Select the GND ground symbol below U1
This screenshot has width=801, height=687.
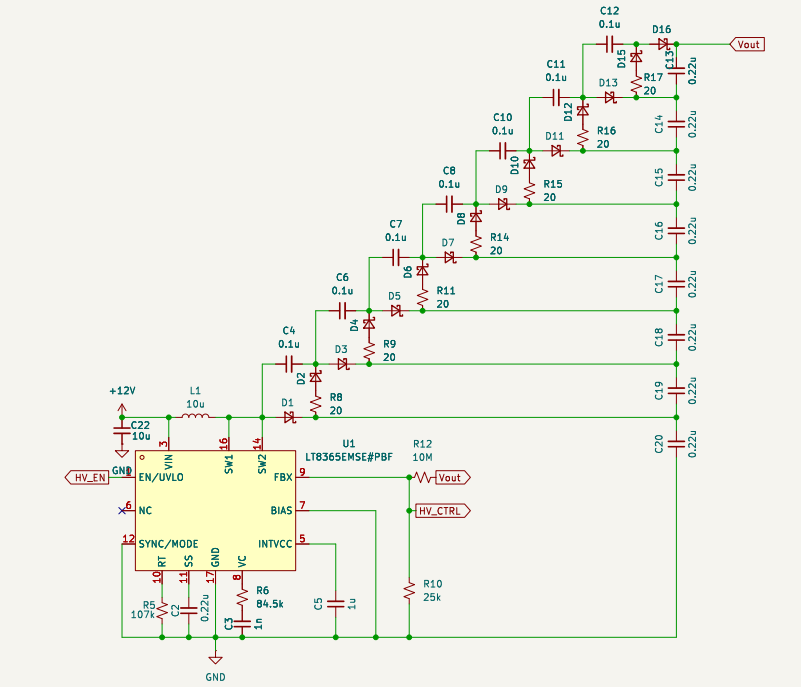[x=215, y=656]
